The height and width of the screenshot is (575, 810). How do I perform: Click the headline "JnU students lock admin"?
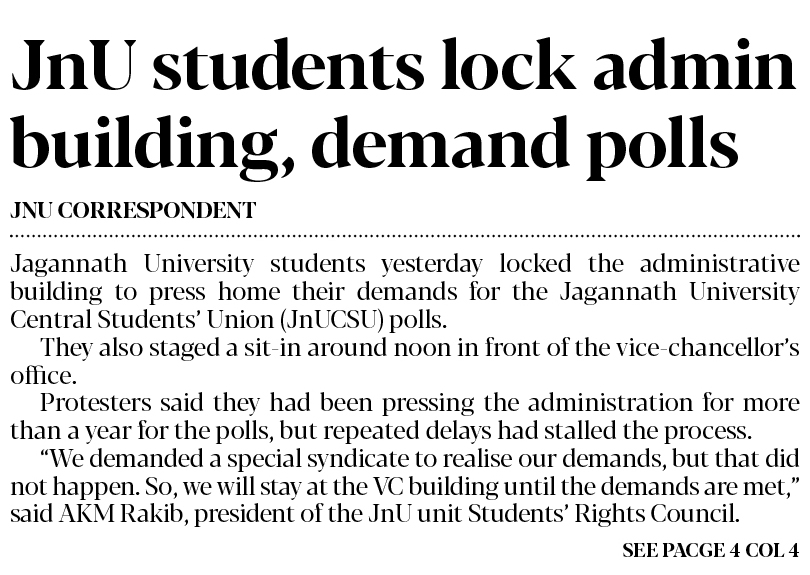point(396,70)
